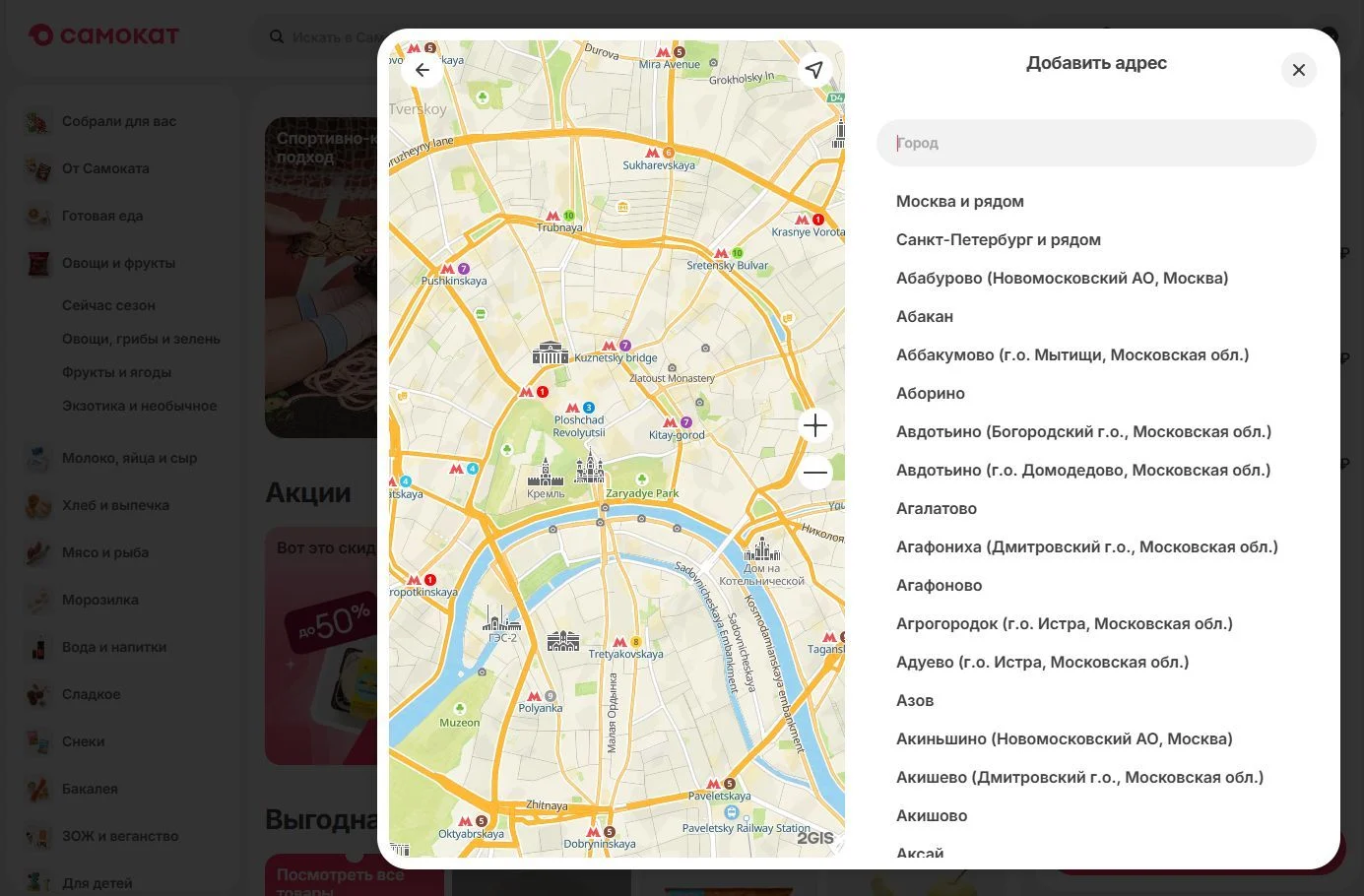Select Авдотьино (г.о. Домодедово, Московская обл.)
The height and width of the screenshot is (896, 1364).
[x=1083, y=470]
